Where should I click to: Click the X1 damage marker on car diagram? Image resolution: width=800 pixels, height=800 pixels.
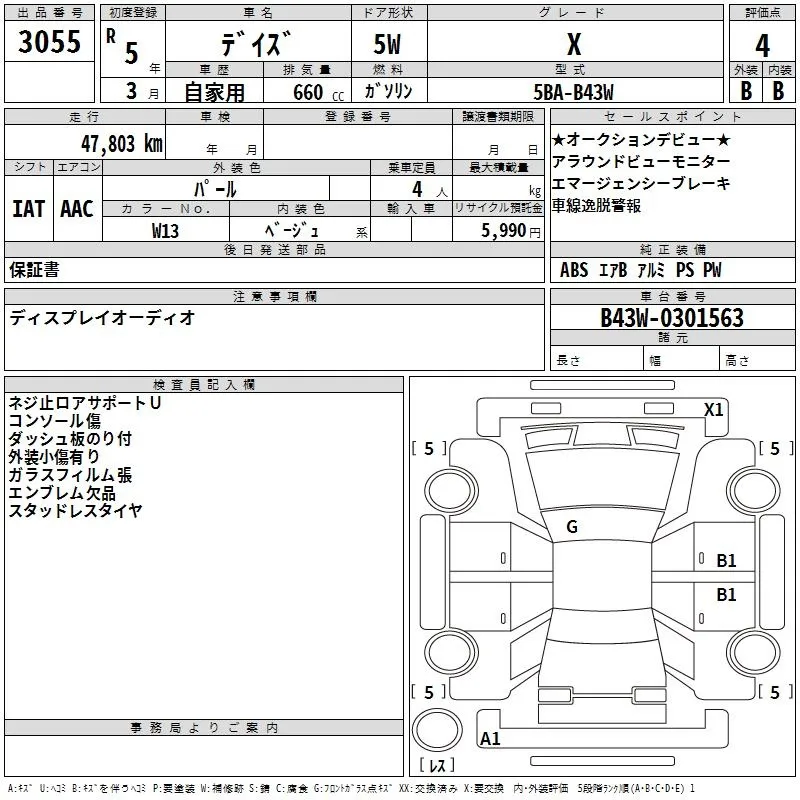click(x=713, y=409)
